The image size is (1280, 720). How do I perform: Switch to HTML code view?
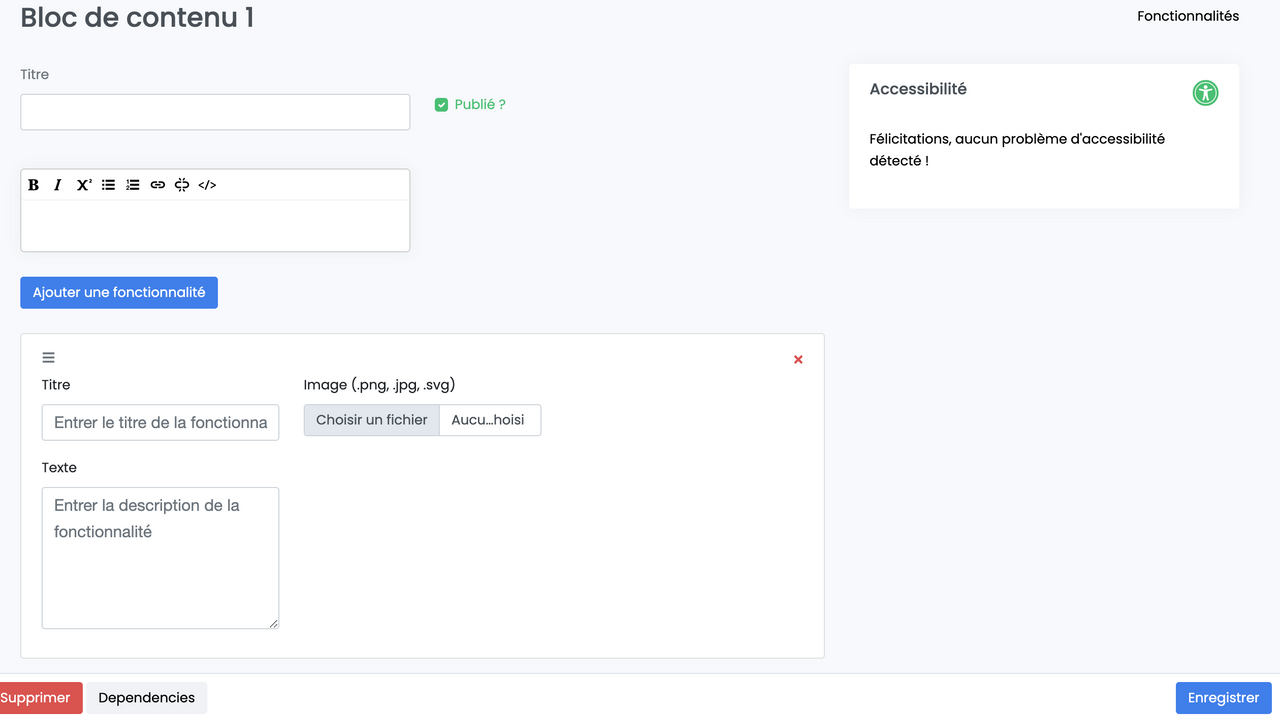207,185
